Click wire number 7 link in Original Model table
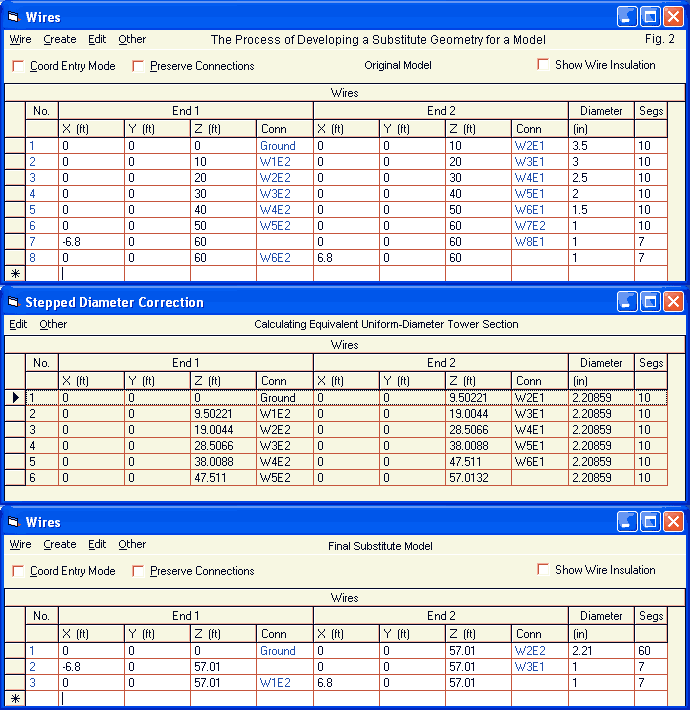Viewport: 690px width, 710px height. [x=32, y=242]
